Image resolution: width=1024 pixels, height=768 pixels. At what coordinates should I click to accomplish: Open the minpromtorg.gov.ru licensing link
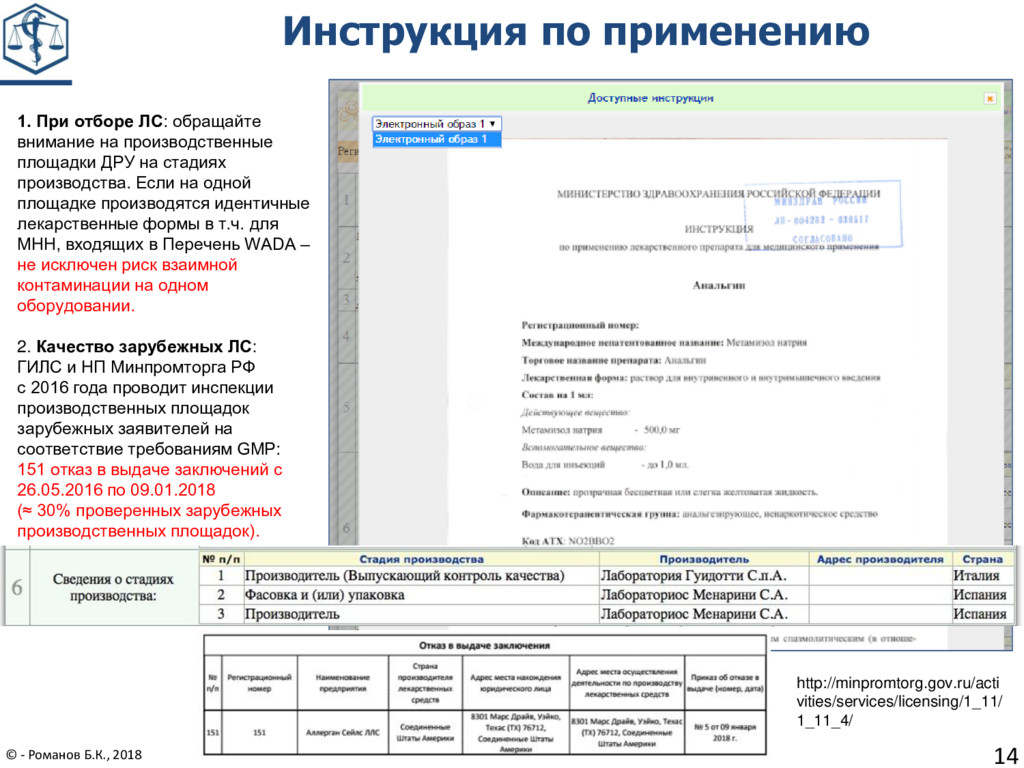click(897, 701)
